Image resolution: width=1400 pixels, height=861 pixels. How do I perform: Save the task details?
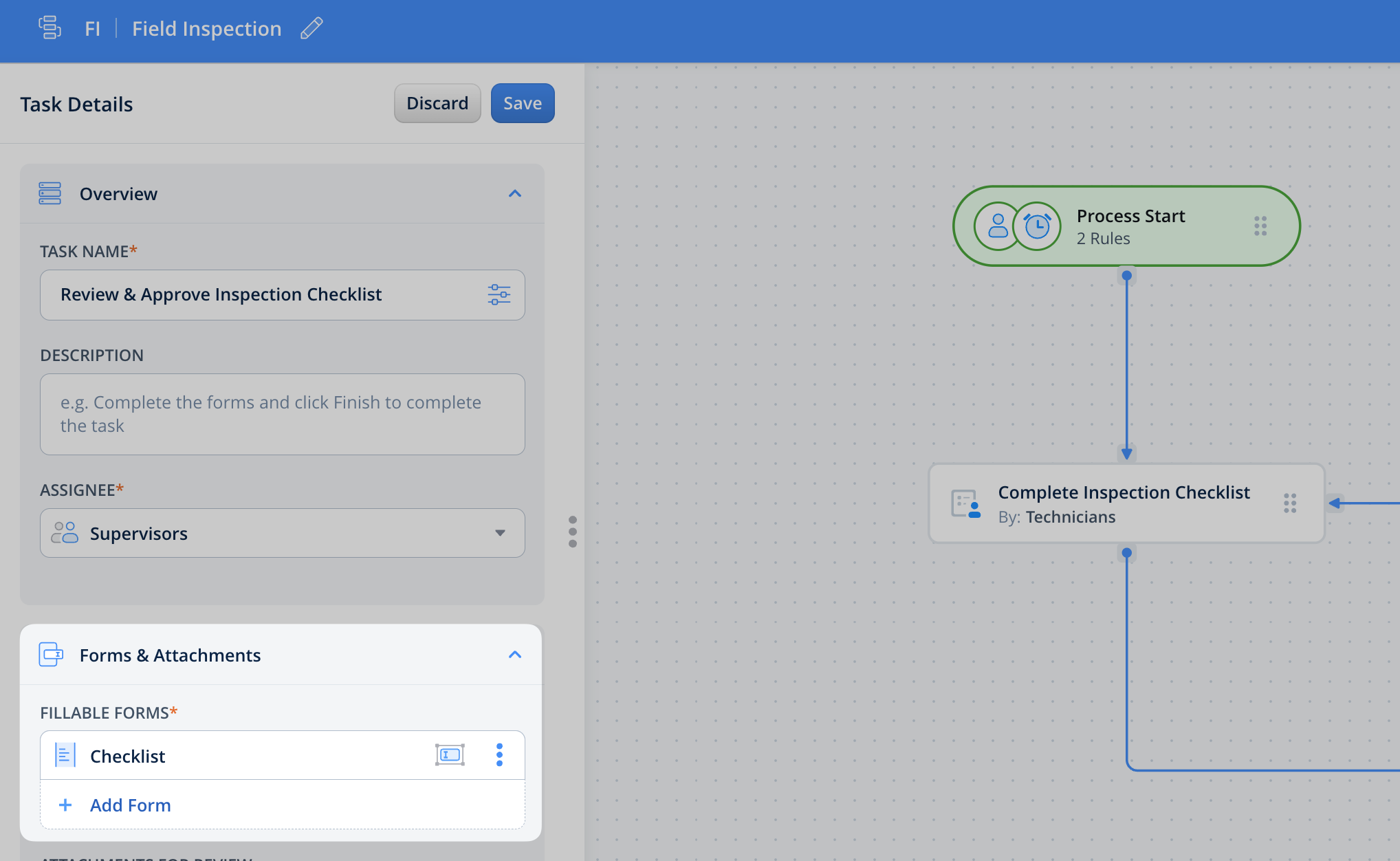pos(522,103)
